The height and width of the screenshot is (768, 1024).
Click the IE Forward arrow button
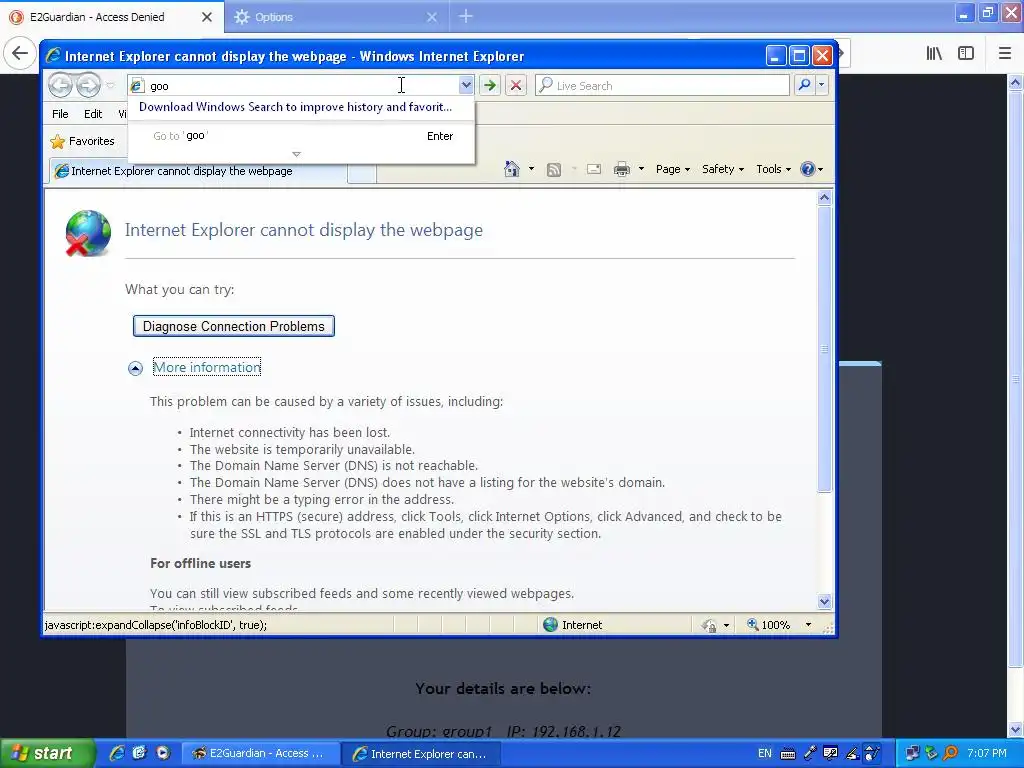tap(88, 85)
